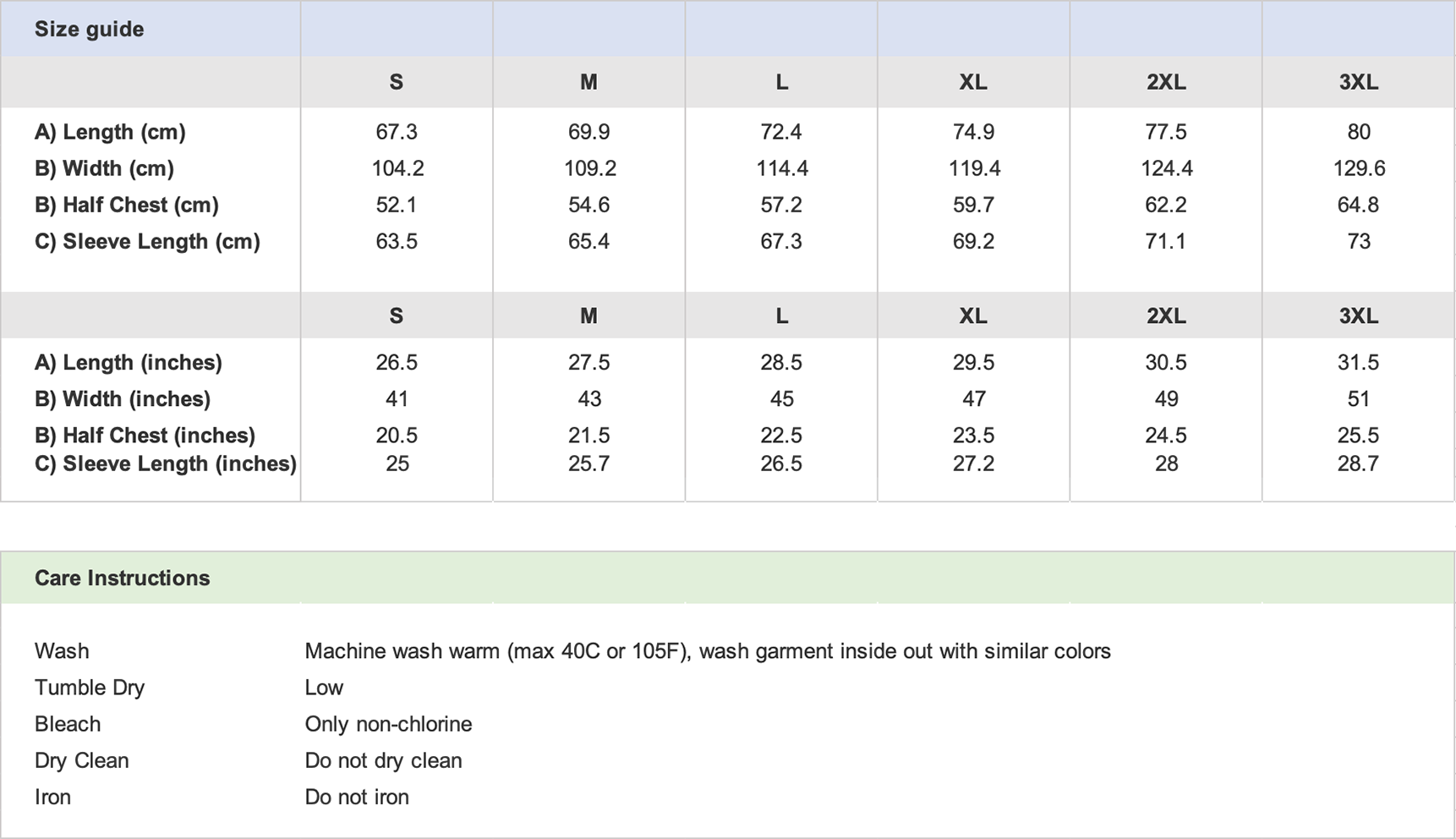Click the Tumble Dry label
The width and height of the screenshot is (1456, 839).
tap(90, 688)
